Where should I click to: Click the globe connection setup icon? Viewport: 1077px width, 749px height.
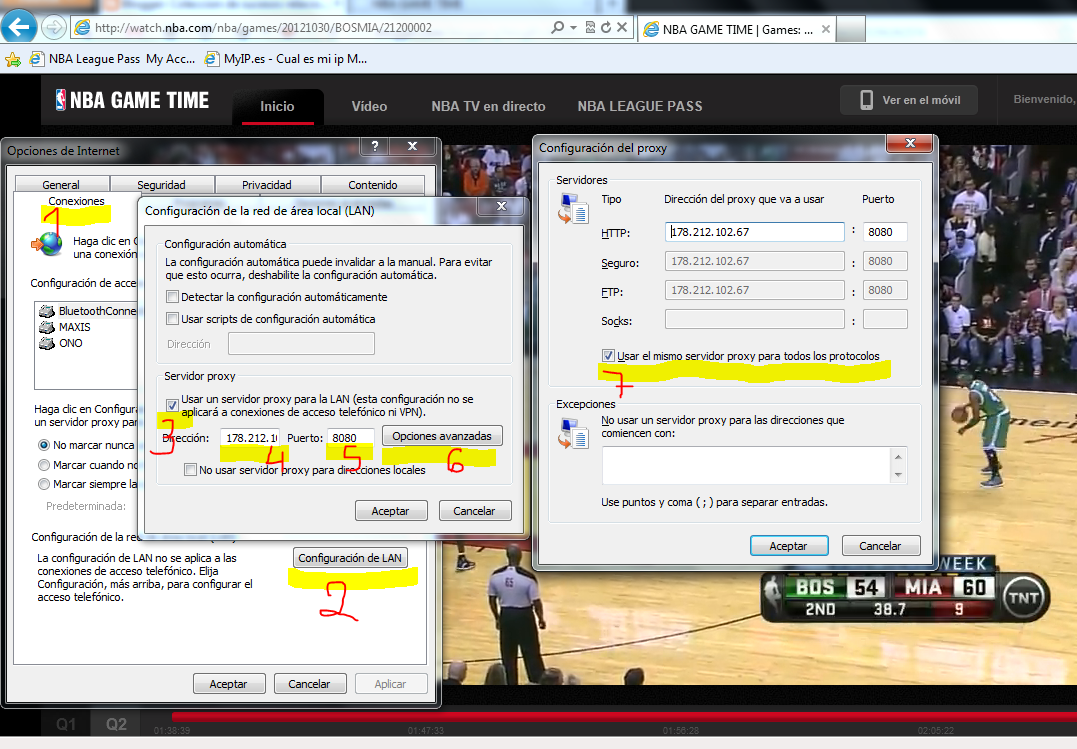[47, 244]
